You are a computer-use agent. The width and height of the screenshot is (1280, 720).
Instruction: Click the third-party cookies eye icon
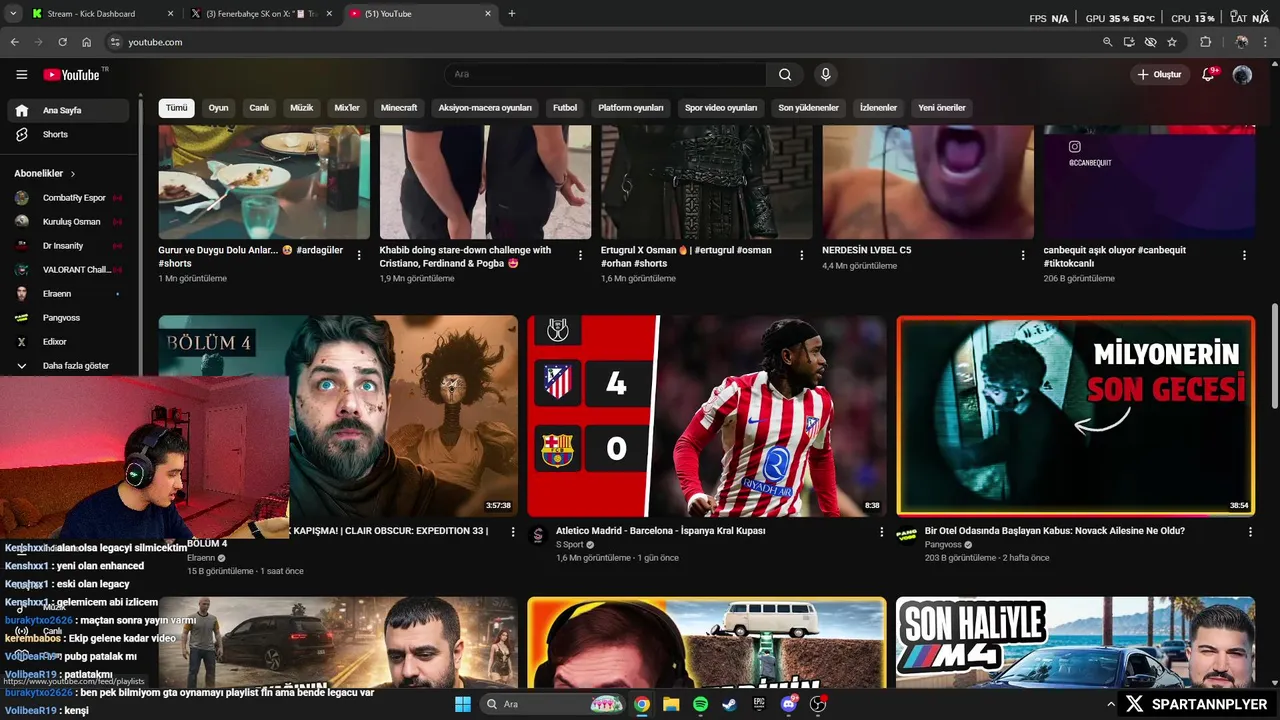[x=1150, y=42]
